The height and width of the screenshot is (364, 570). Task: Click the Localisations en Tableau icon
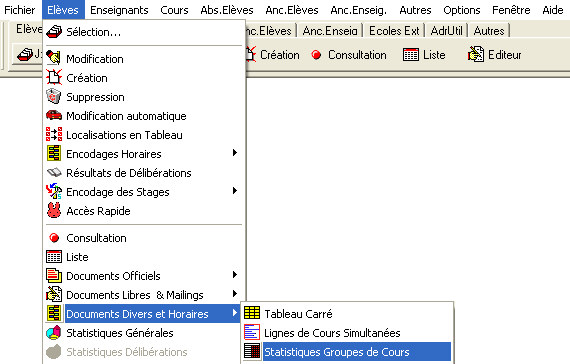[54, 135]
